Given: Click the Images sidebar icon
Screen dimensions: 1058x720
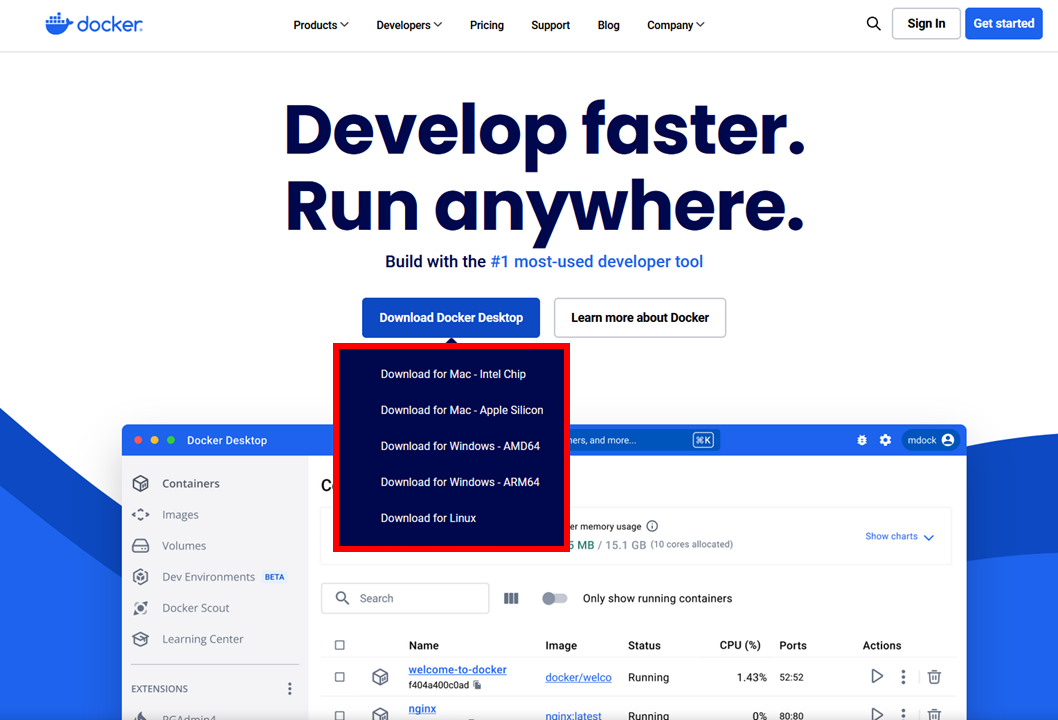Looking at the screenshot, I should tap(140, 514).
